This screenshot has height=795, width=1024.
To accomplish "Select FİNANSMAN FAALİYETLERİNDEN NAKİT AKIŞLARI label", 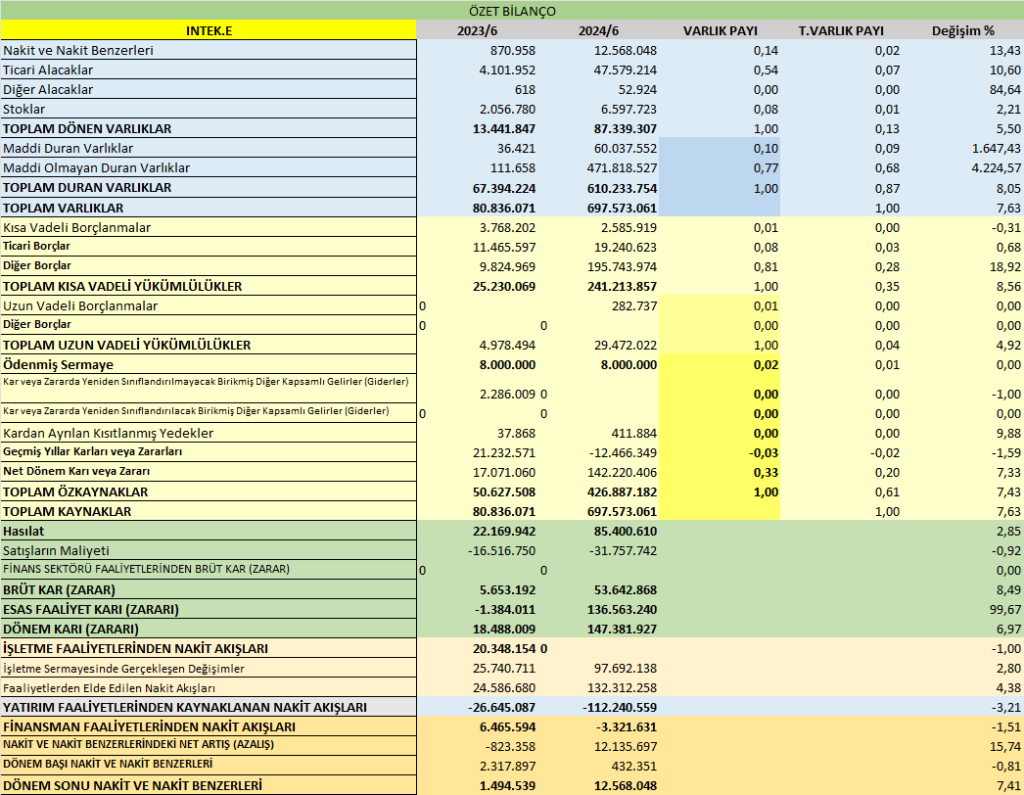I will tap(150, 727).
